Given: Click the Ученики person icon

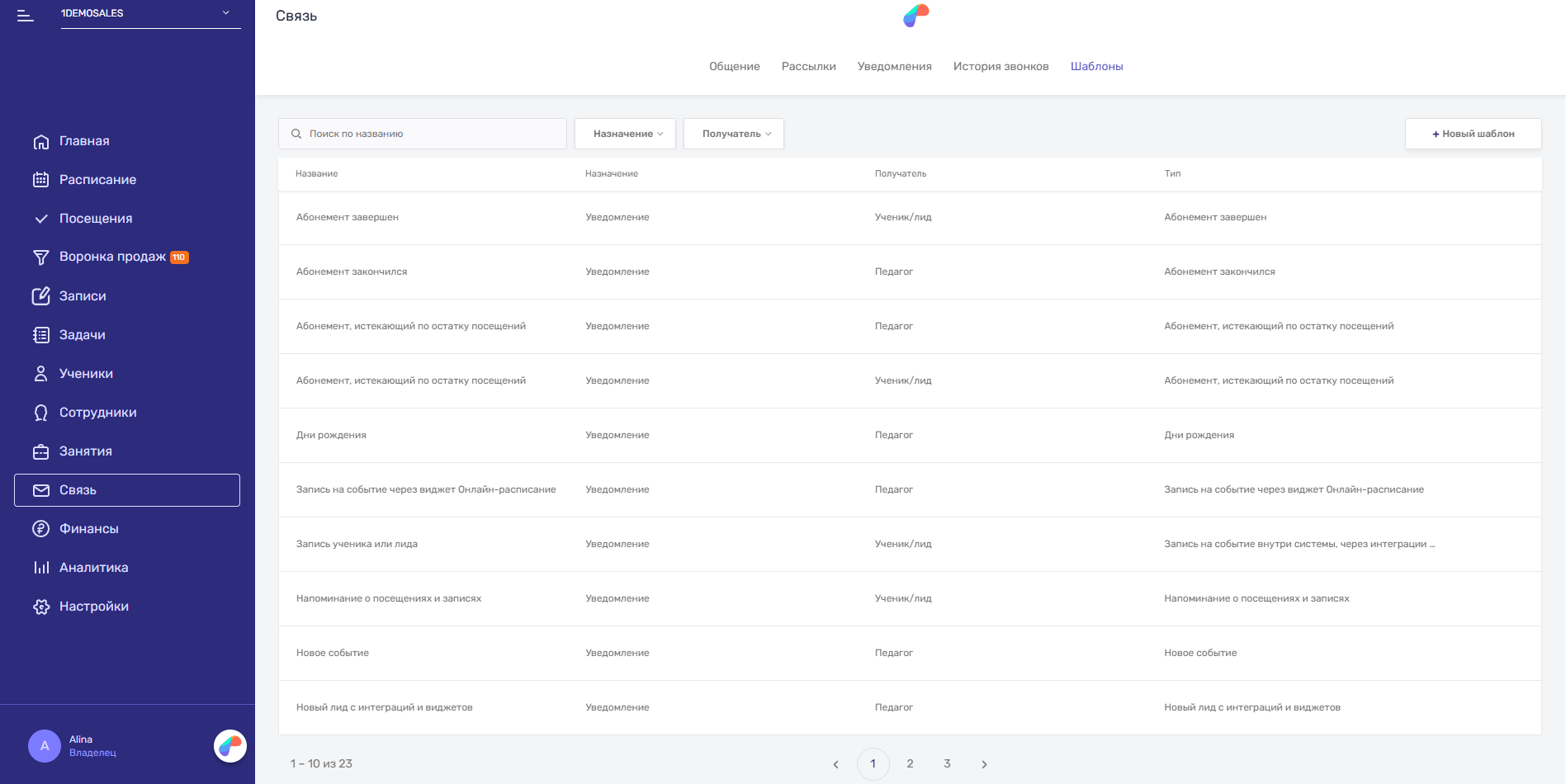Looking at the screenshot, I should point(41,374).
